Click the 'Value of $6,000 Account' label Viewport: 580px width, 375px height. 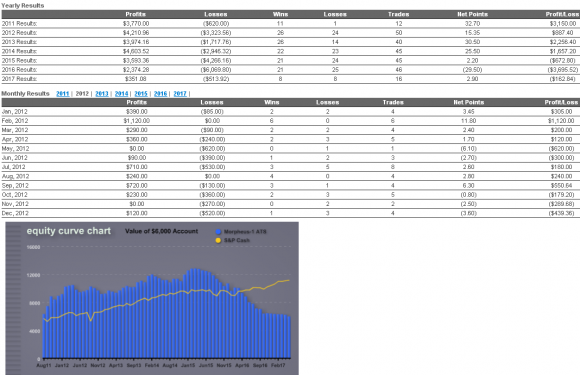(x=161, y=231)
